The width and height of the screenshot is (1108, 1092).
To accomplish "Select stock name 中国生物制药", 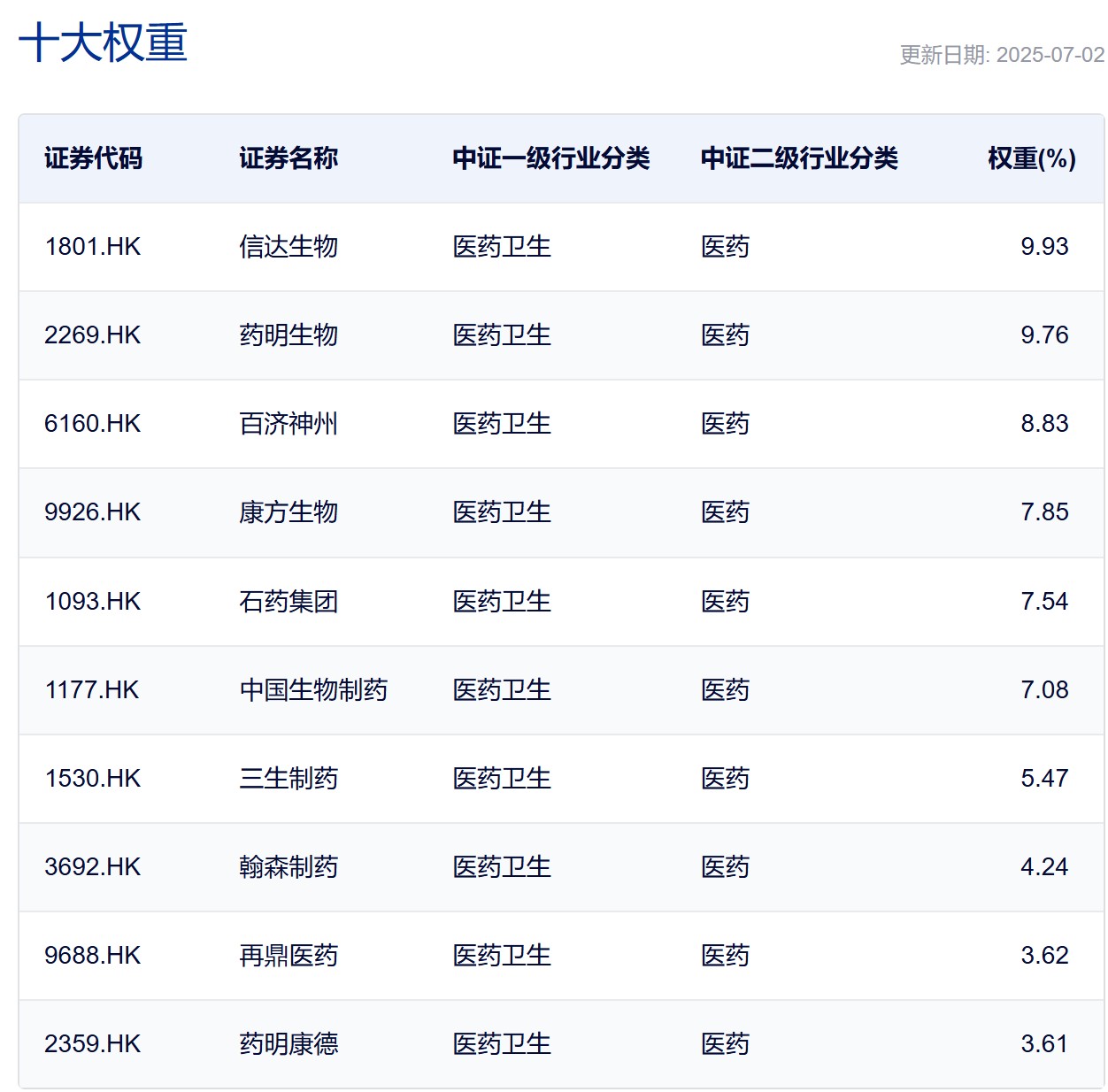I will [313, 689].
